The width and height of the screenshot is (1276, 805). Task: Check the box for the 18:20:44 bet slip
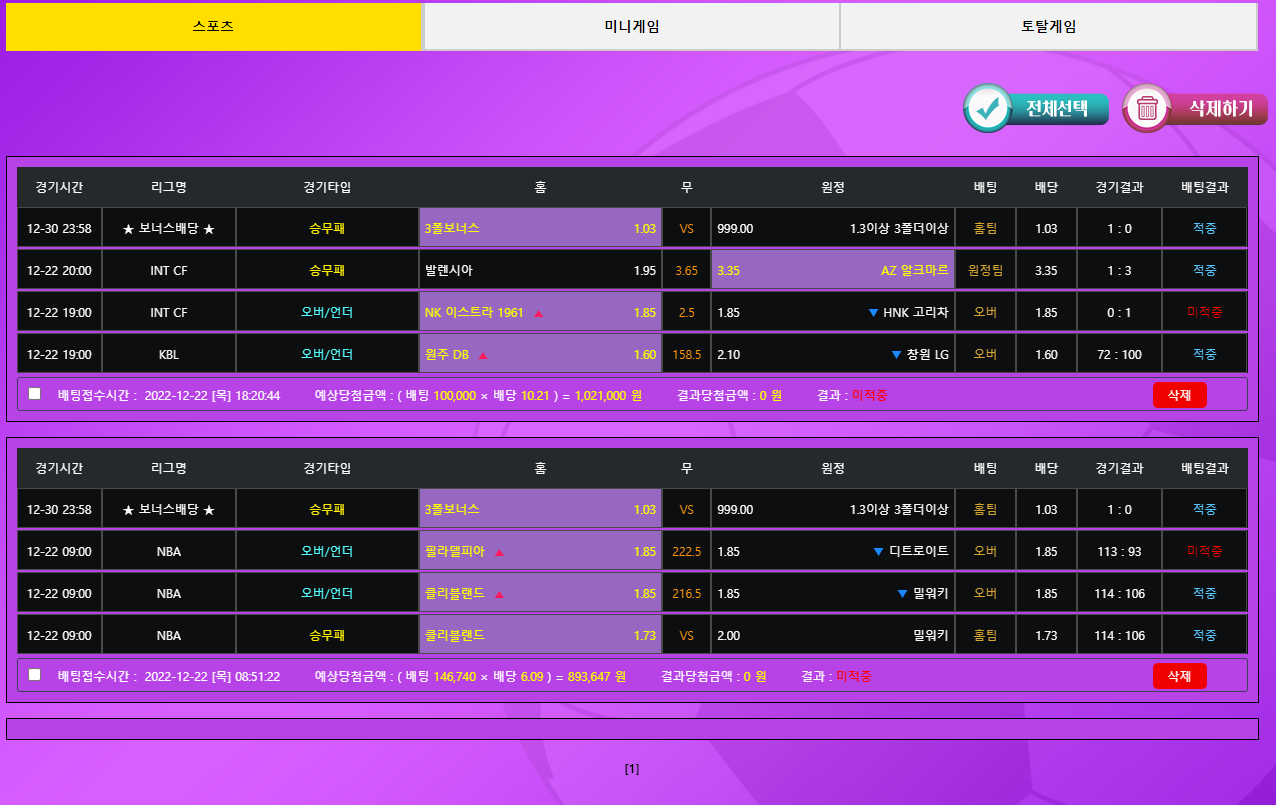(35, 394)
